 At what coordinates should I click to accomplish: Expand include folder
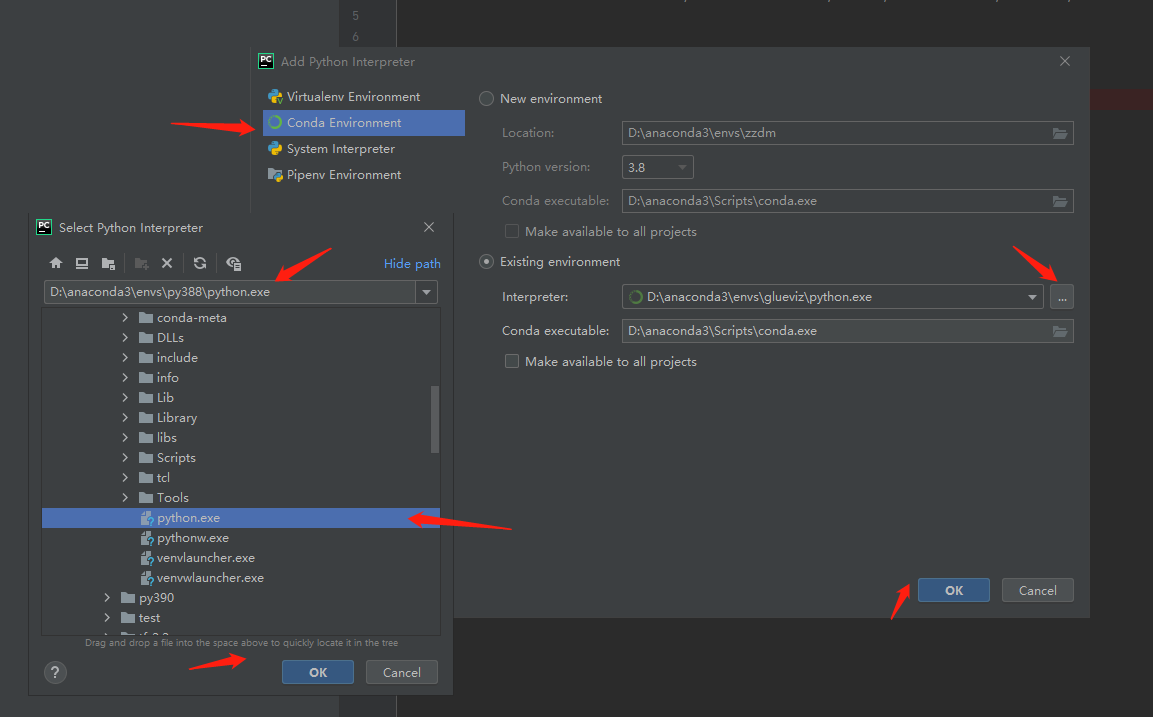point(125,357)
